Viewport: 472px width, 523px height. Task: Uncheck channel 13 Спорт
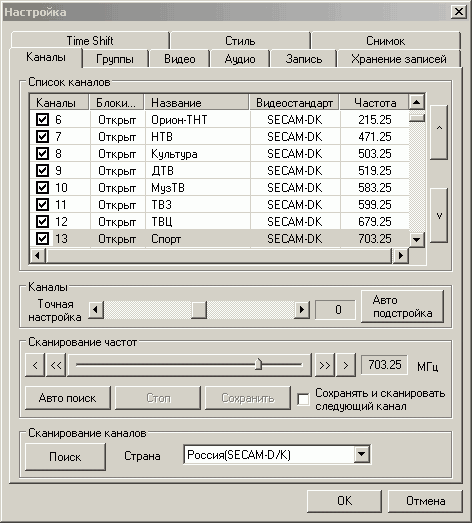point(42,238)
